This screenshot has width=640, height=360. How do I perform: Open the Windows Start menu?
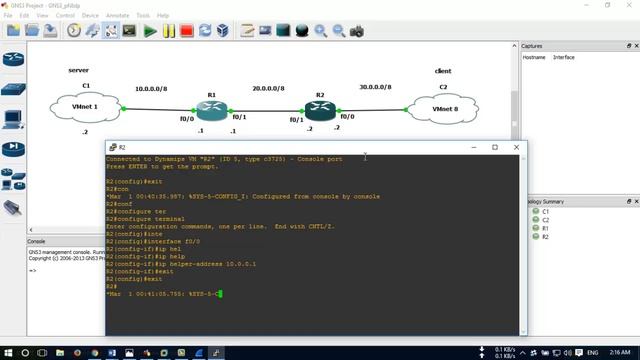(x=8, y=353)
